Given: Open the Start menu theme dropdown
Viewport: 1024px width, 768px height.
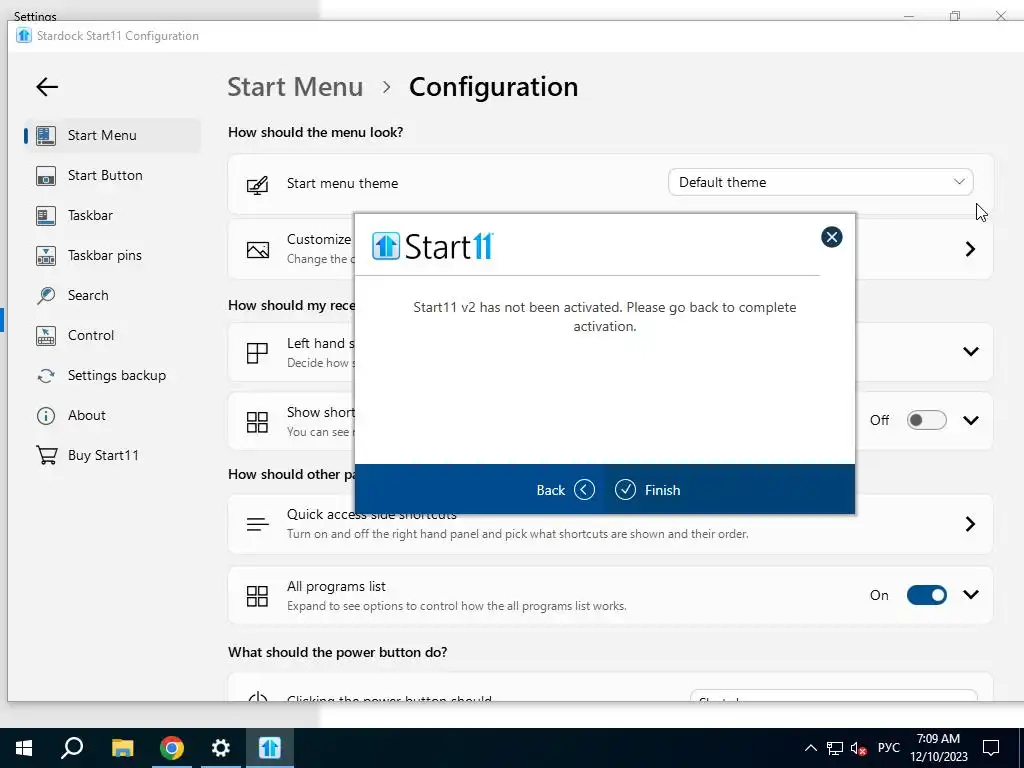Looking at the screenshot, I should click(x=820, y=182).
